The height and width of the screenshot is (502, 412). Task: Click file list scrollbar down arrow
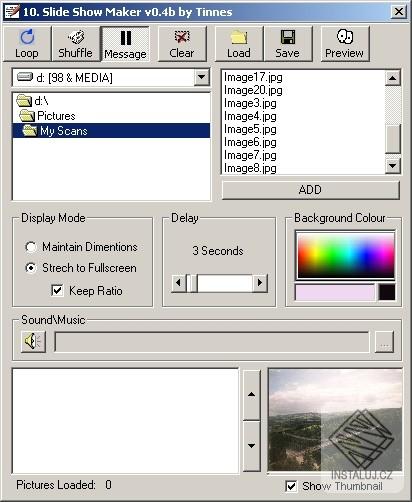(x=393, y=165)
